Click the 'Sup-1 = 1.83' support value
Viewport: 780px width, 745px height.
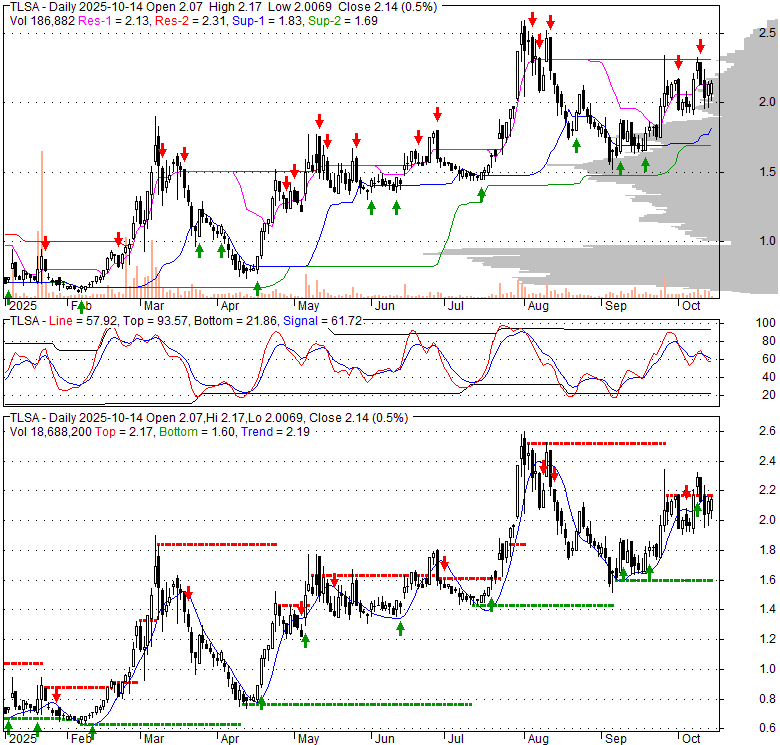268,21
